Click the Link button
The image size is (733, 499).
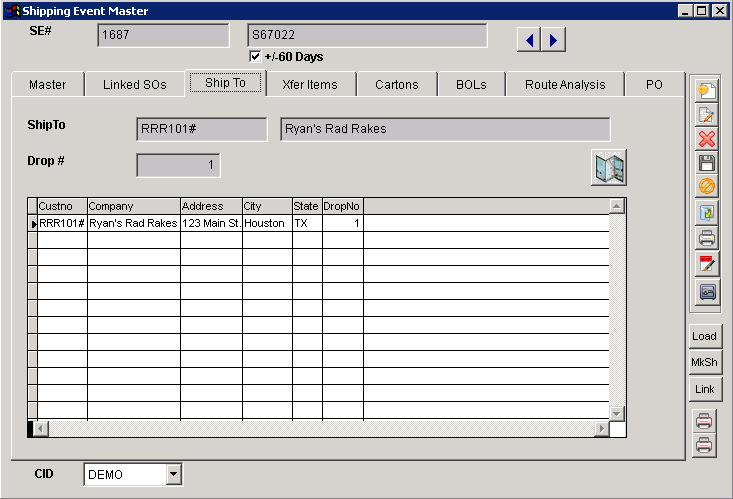[704, 389]
